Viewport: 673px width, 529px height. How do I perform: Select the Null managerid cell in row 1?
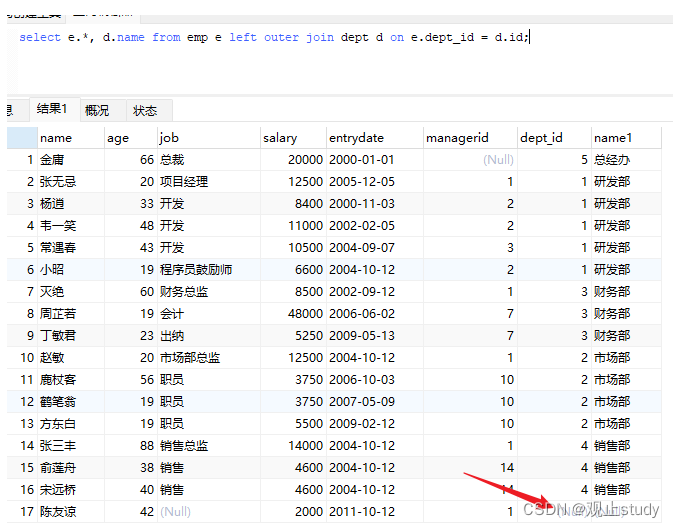470,160
